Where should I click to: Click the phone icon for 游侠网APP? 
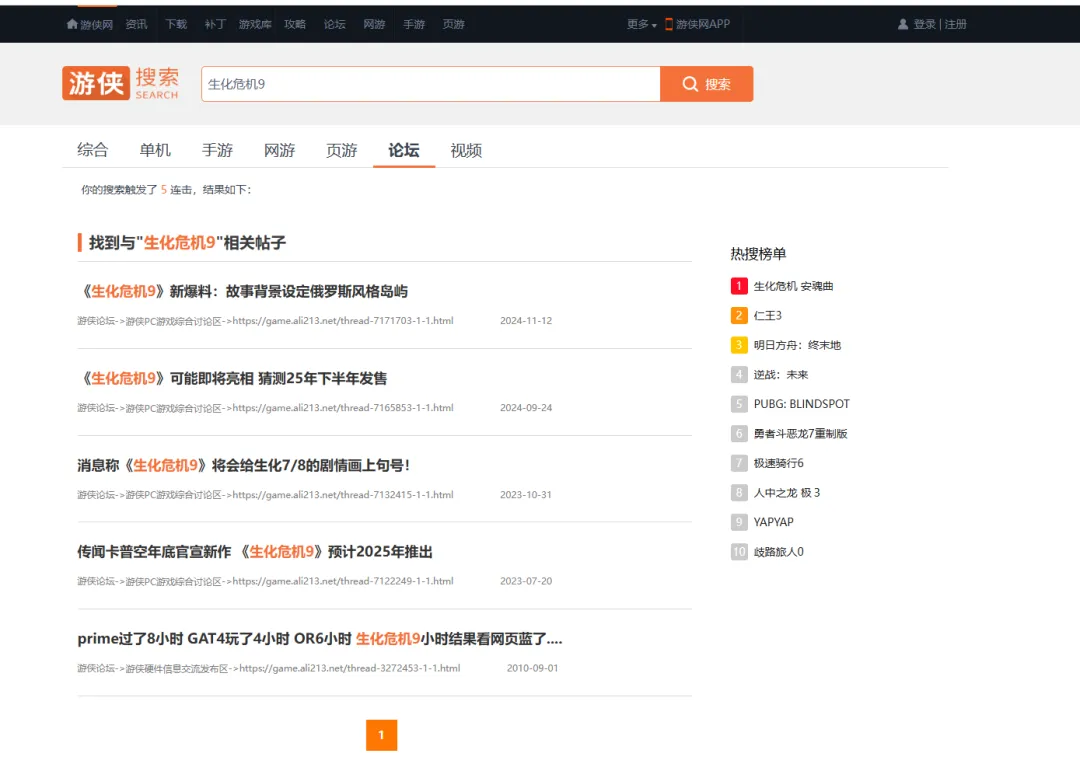pyautogui.click(x=668, y=24)
